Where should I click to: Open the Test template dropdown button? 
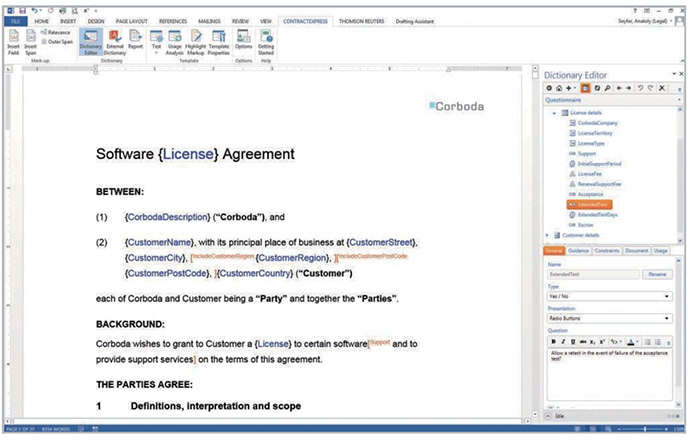tap(156, 42)
